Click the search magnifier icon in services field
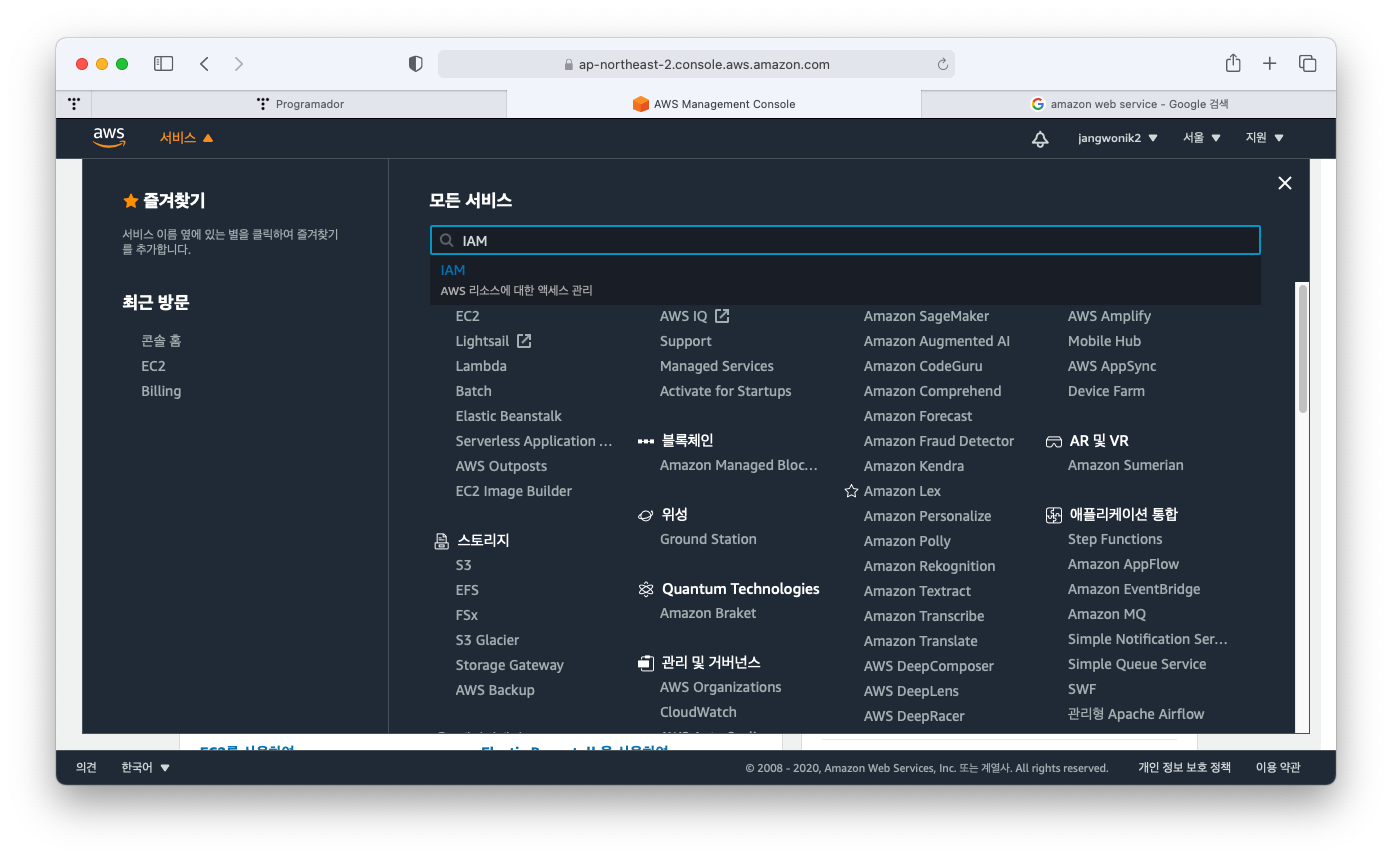 (x=447, y=240)
